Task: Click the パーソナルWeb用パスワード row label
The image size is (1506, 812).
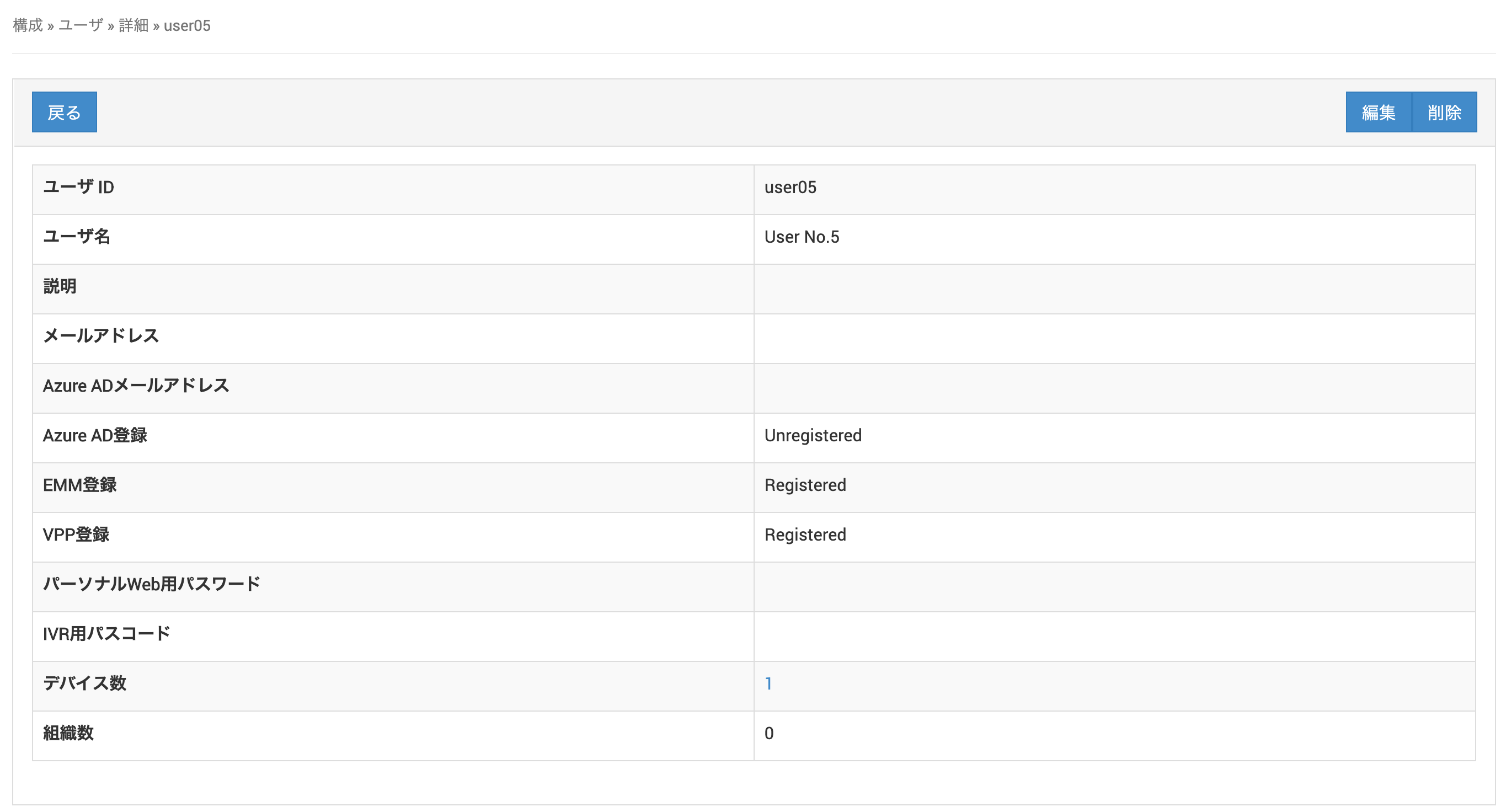Action: pyautogui.click(x=151, y=584)
